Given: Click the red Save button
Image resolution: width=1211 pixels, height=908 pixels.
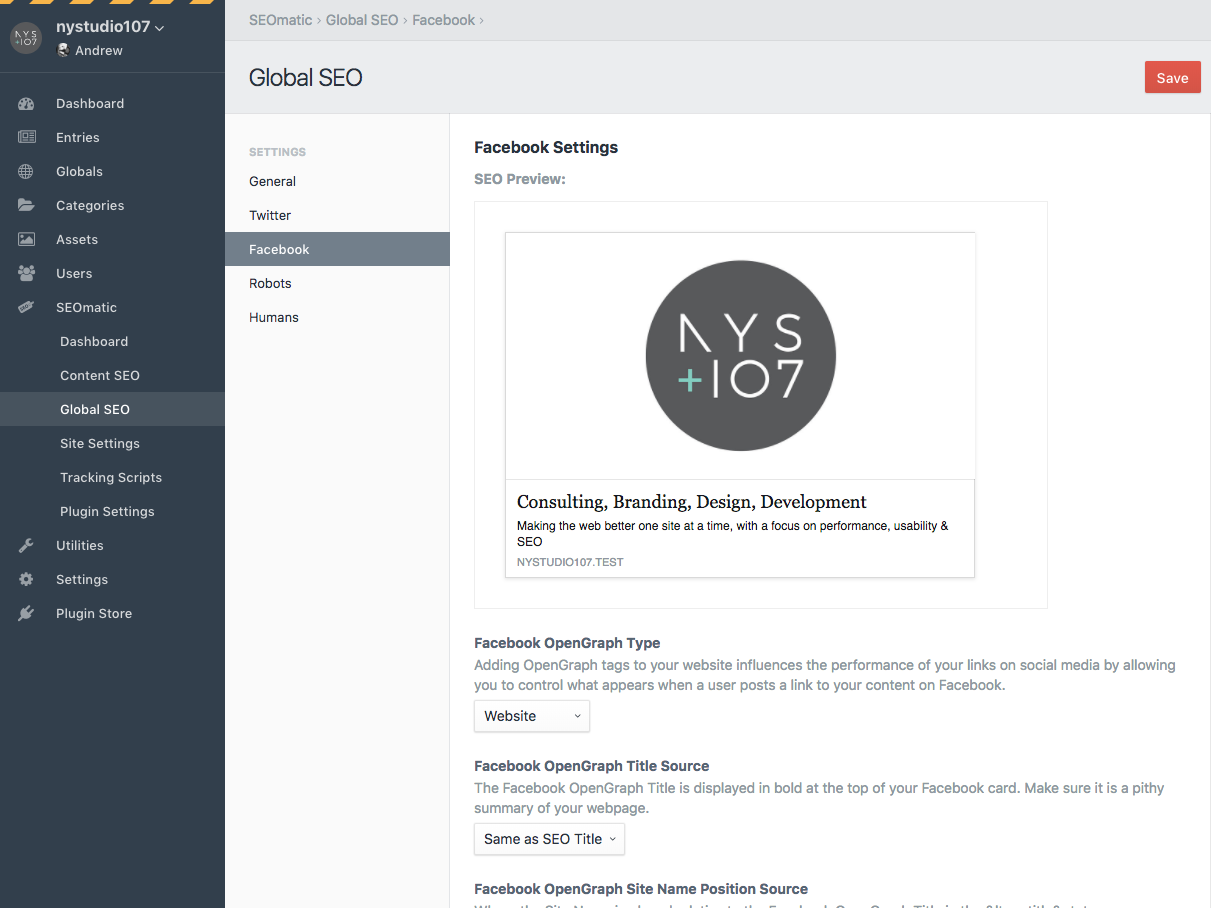Looking at the screenshot, I should coord(1172,78).
